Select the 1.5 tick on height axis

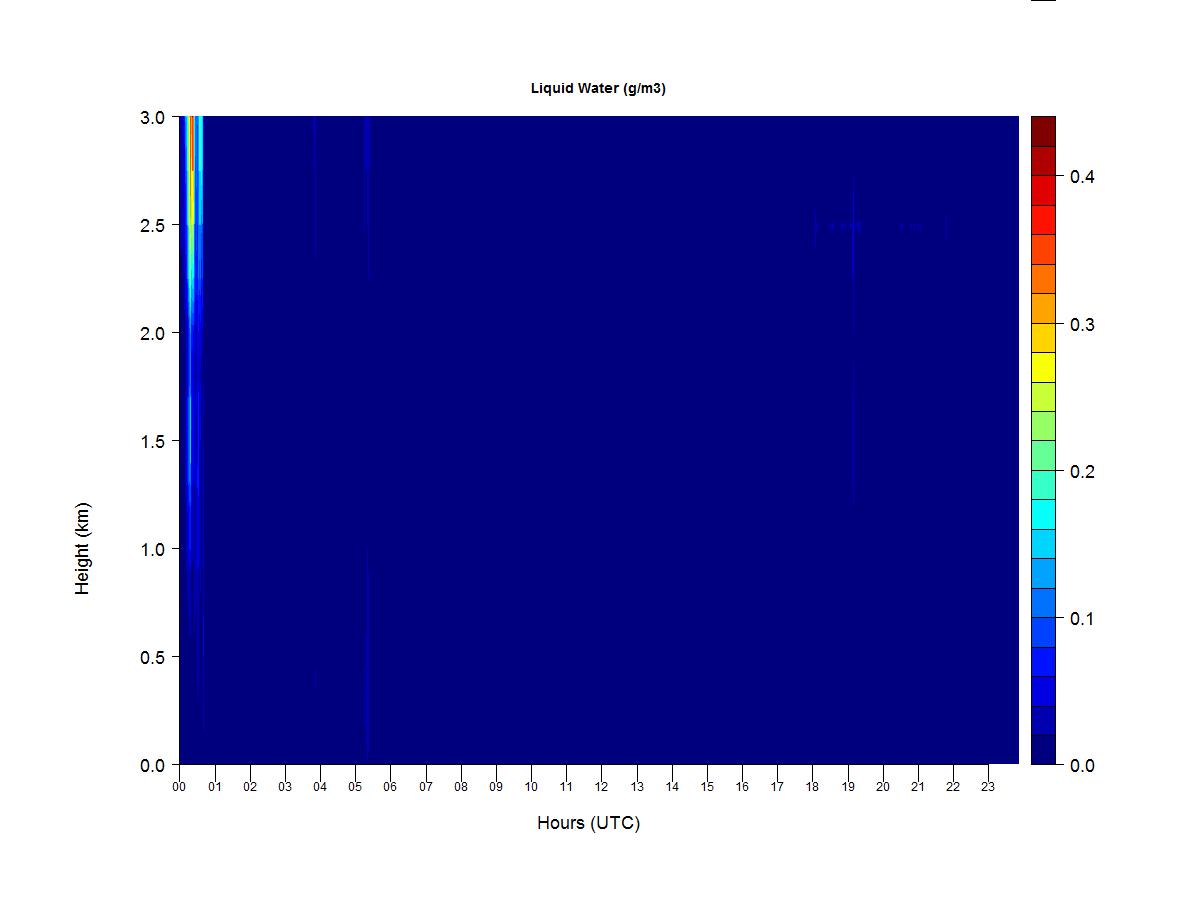coord(153,441)
